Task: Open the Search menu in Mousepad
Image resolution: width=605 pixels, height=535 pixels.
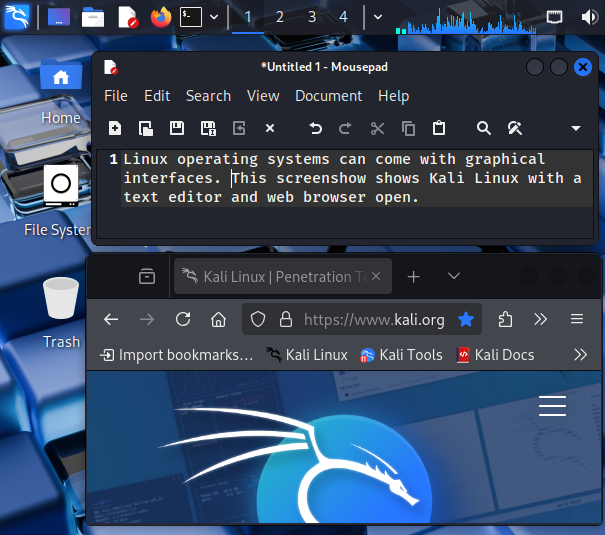Action: pos(208,96)
